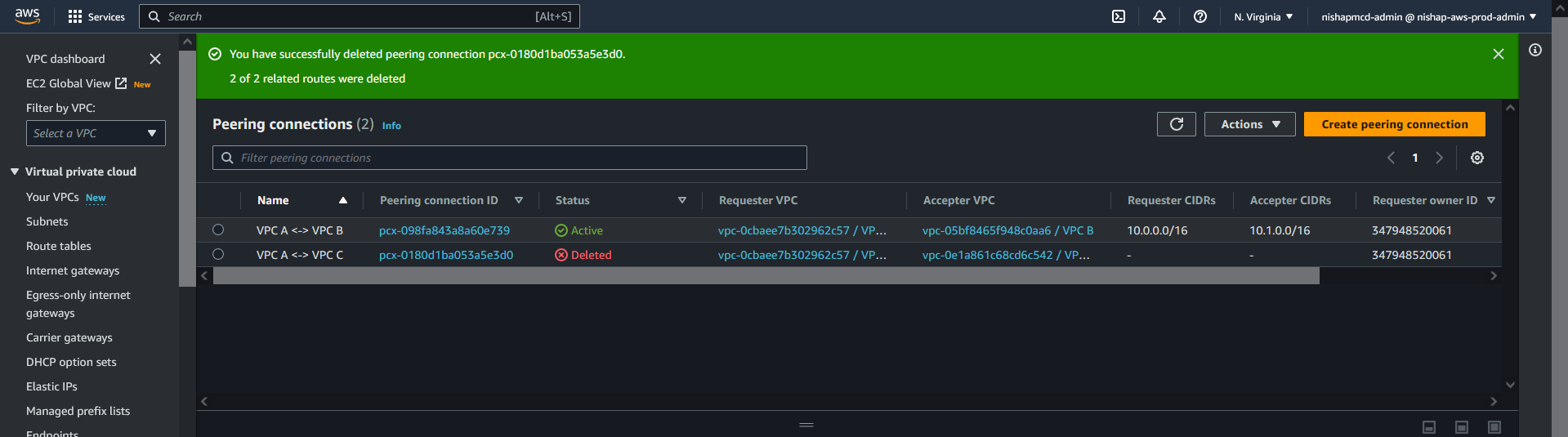The height and width of the screenshot is (437, 1568).
Task: Click the horizontal table scrollbar
Action: [766, 276]
